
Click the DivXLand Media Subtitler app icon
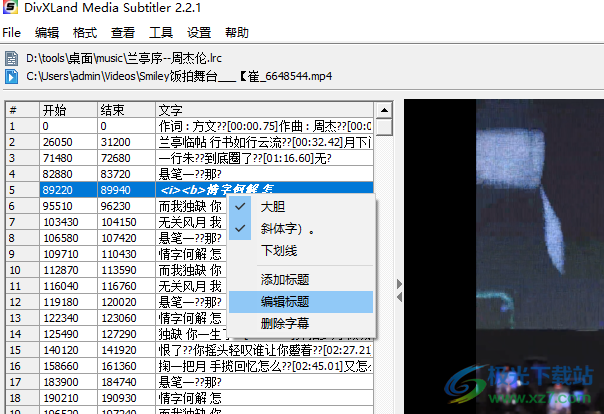[x=10, y=7]
